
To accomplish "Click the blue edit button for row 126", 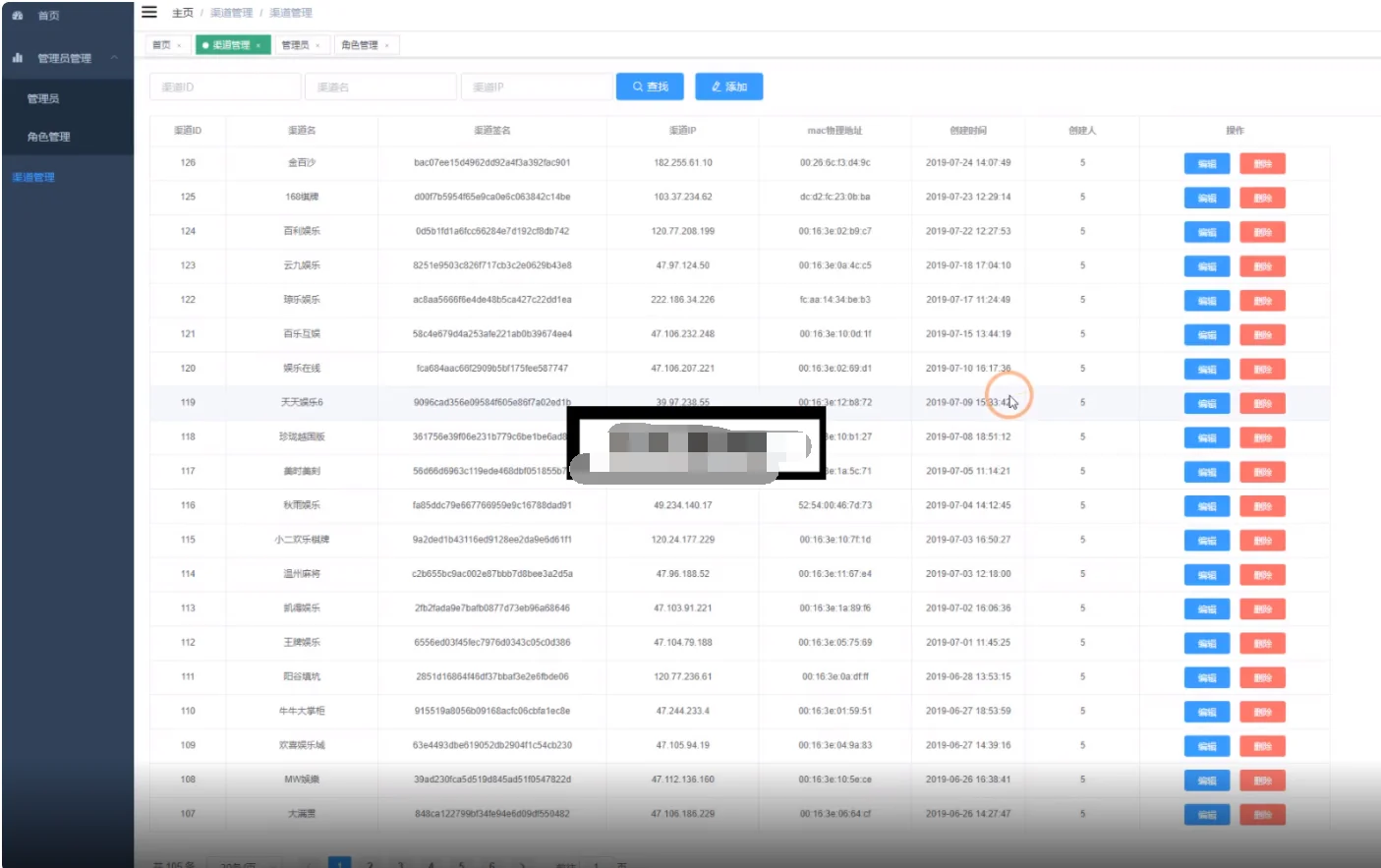I will (1206, 164).
